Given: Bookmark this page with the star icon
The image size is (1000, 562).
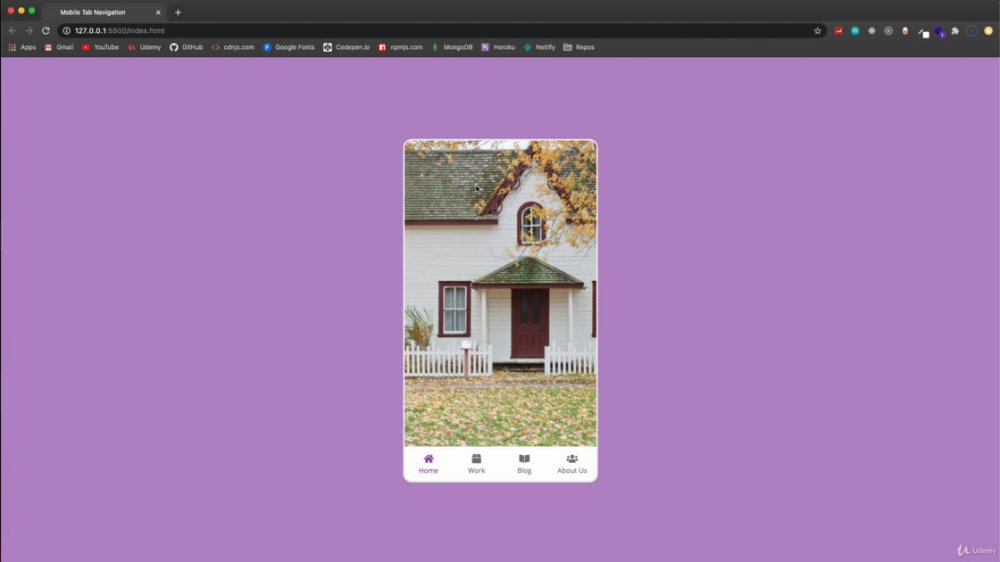Looking at the screenshot, I should tap(818, 31).
